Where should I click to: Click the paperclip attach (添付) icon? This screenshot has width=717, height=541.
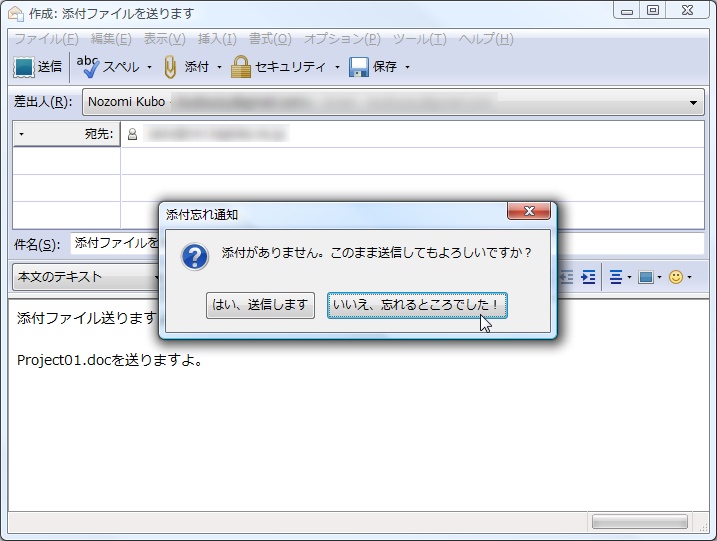(x=170, y=67)
